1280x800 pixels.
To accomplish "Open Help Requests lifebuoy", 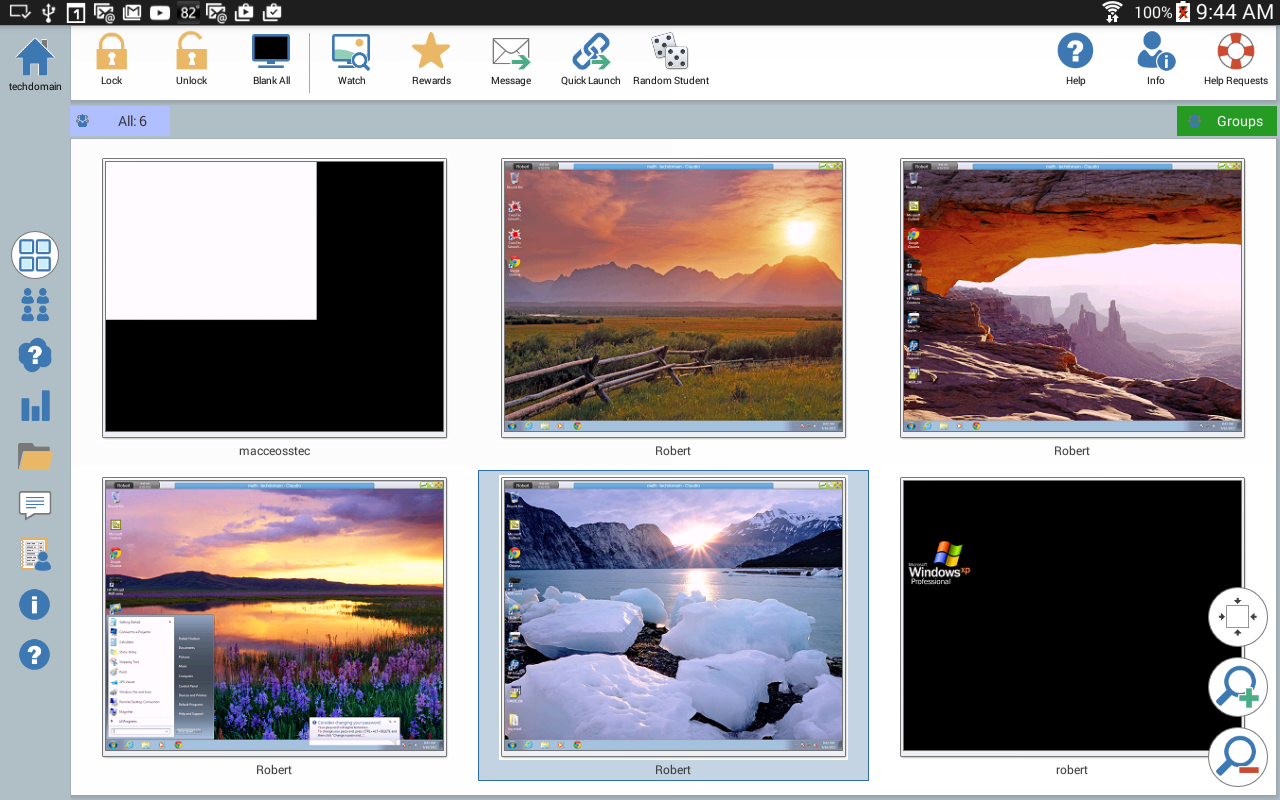I will pyautogui.click(x=1235, y=54).
